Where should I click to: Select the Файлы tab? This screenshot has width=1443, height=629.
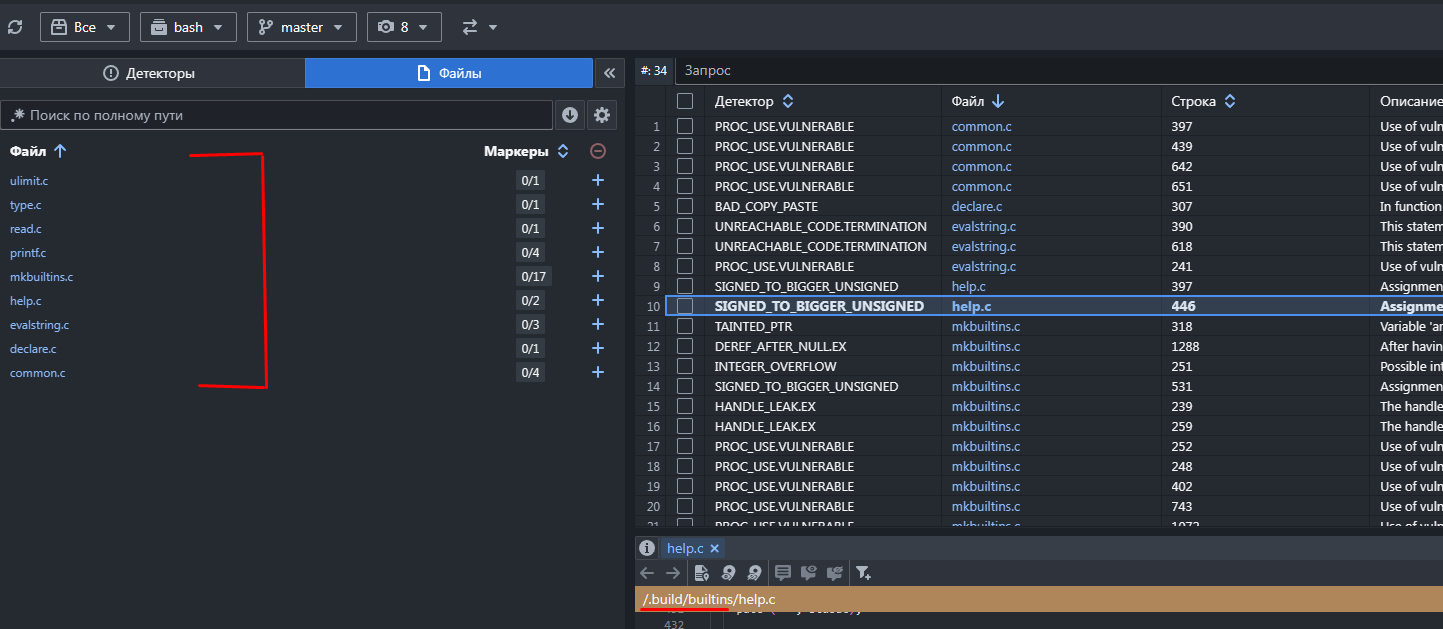(449, 73)
